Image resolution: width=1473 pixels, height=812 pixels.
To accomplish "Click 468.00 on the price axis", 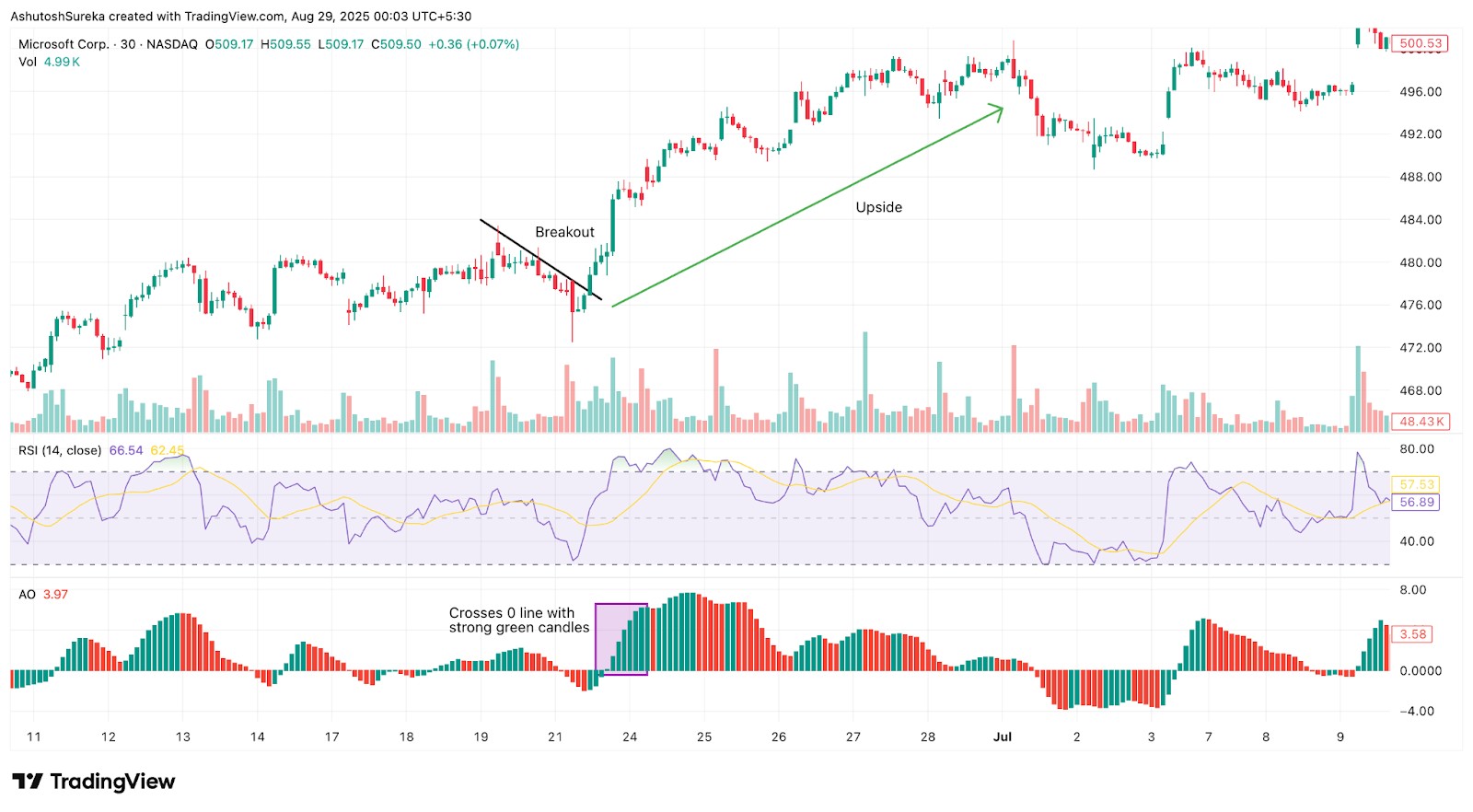I will point(1421,391).
